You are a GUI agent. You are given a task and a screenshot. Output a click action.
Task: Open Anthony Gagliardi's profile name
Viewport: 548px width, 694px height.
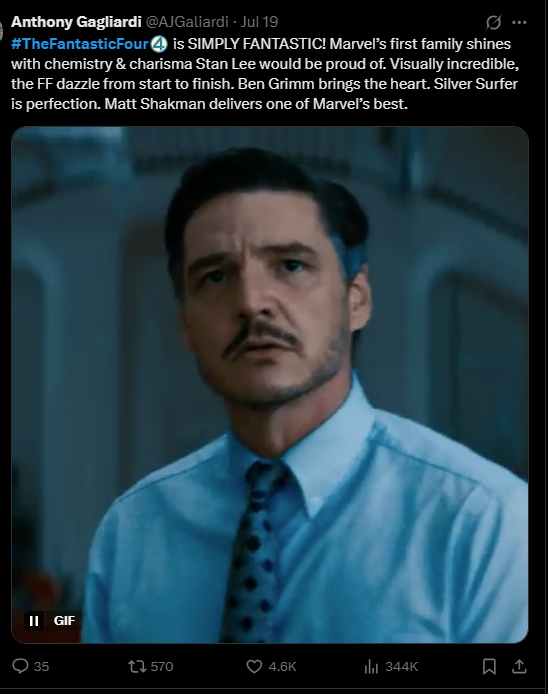(76, 22)
